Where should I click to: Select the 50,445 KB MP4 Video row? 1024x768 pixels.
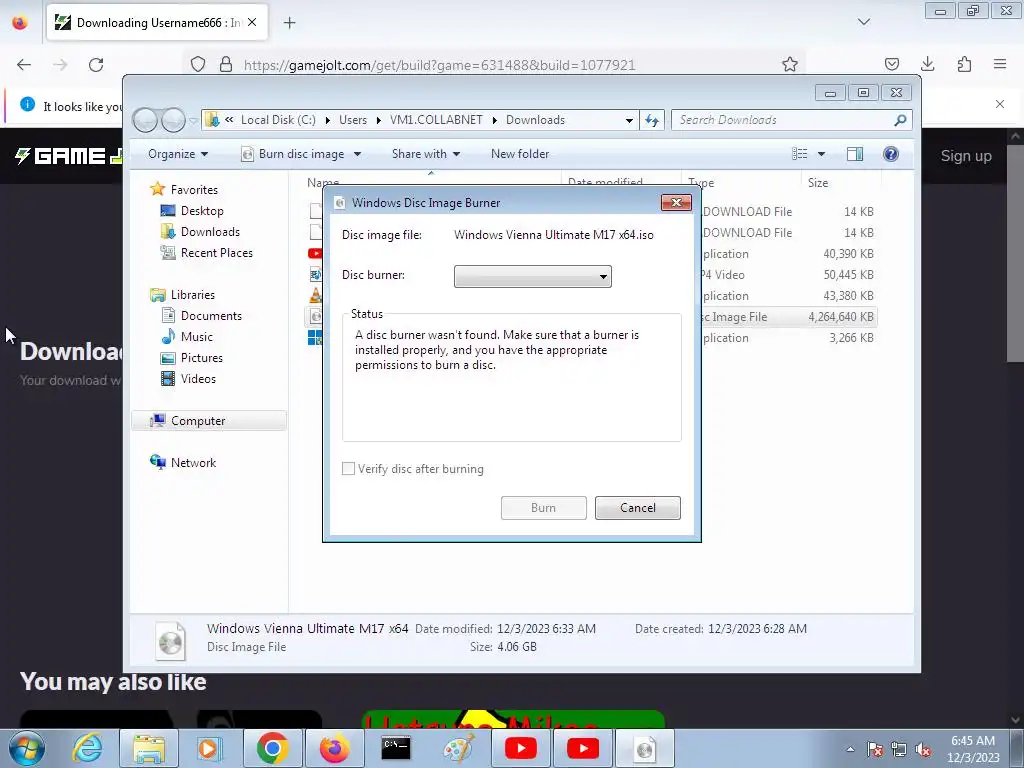tap(591, 275)
